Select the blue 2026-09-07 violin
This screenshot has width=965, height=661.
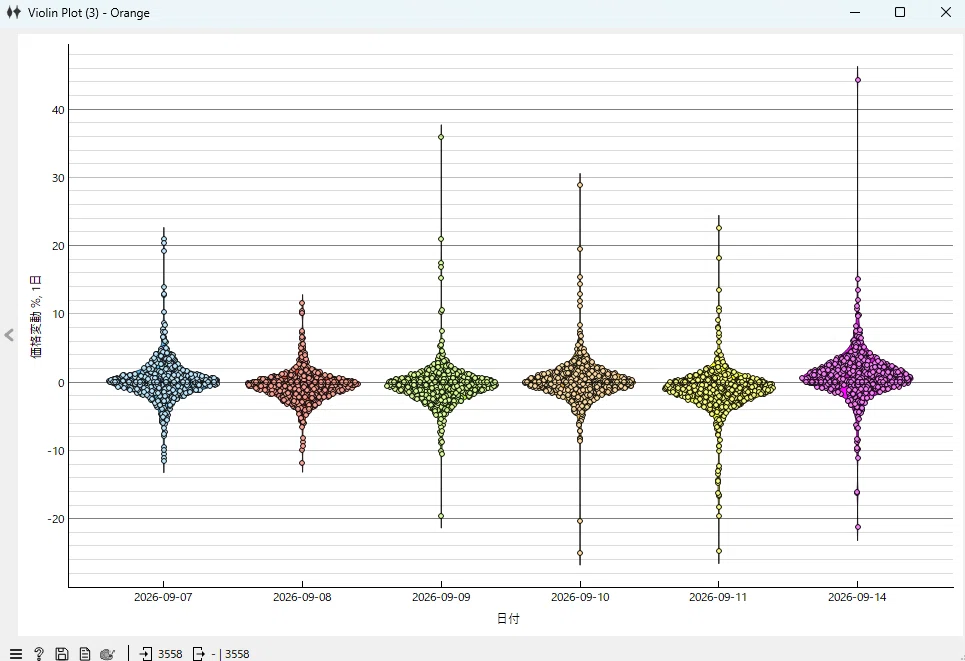click(163, 382)
